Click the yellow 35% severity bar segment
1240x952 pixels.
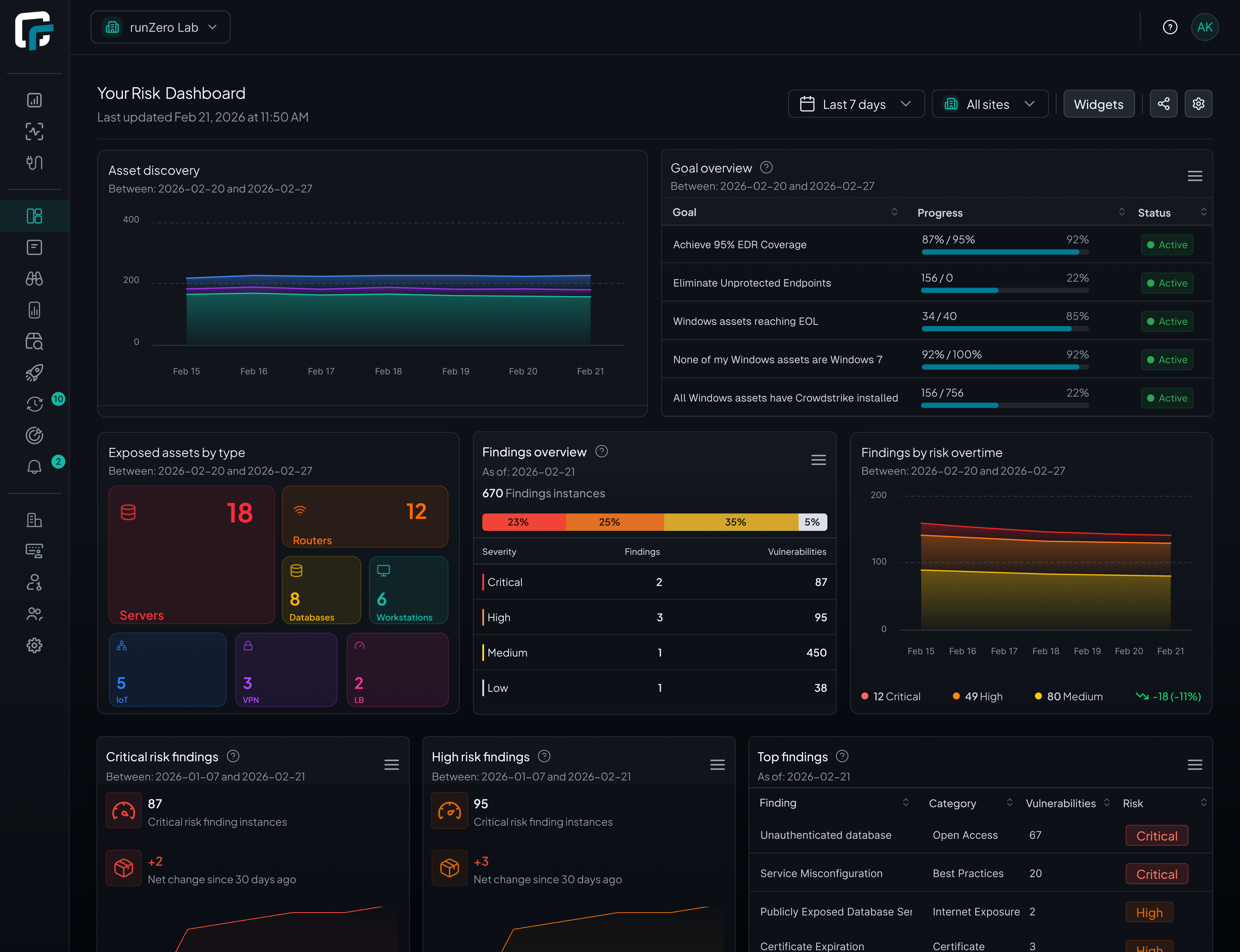tap(731, 522)
